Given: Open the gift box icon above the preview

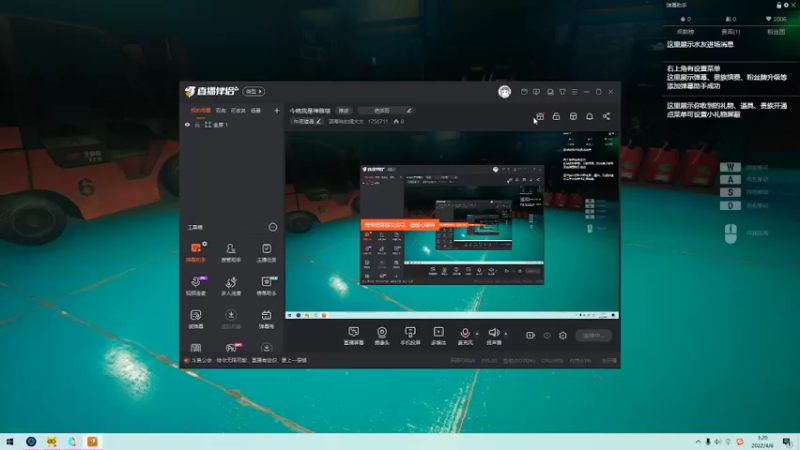Looking at the screenshot, I should [x=540, y=116].
